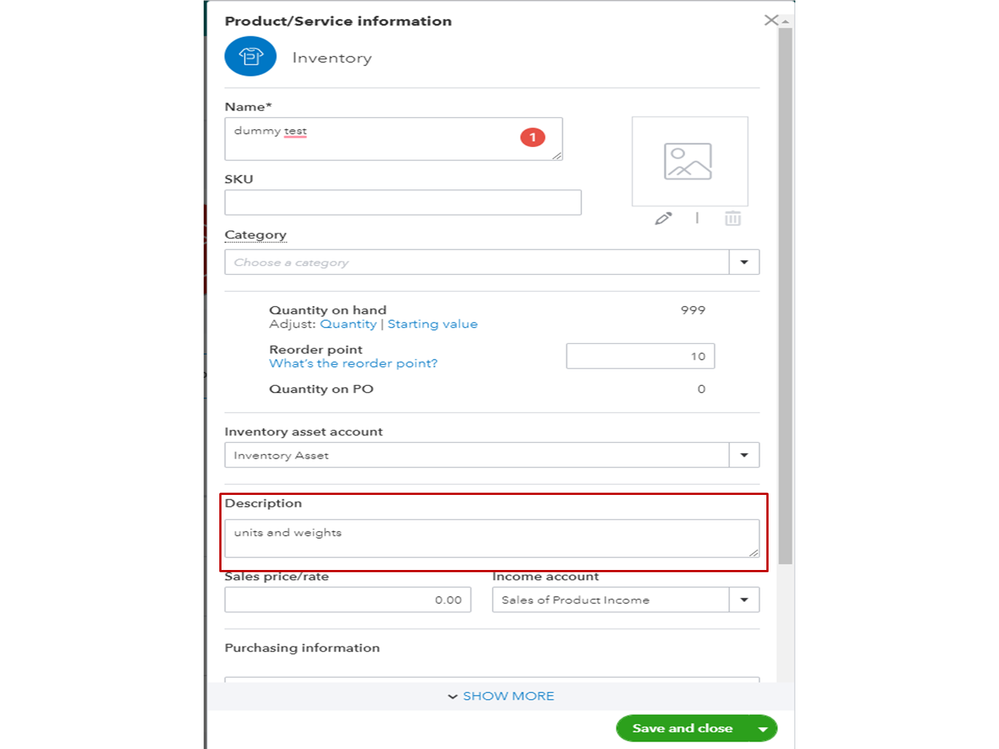
Task: Open the Category dropdown arrow
Action: pyautogui.click(x=744, y=262)
